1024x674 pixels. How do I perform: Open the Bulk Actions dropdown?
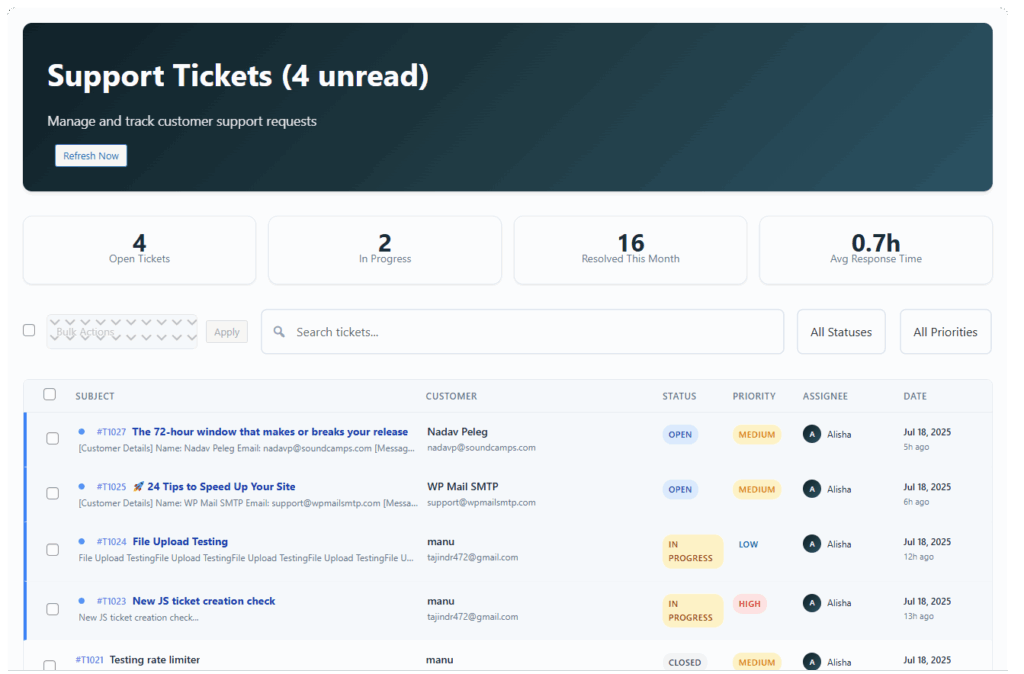point(122,332)
